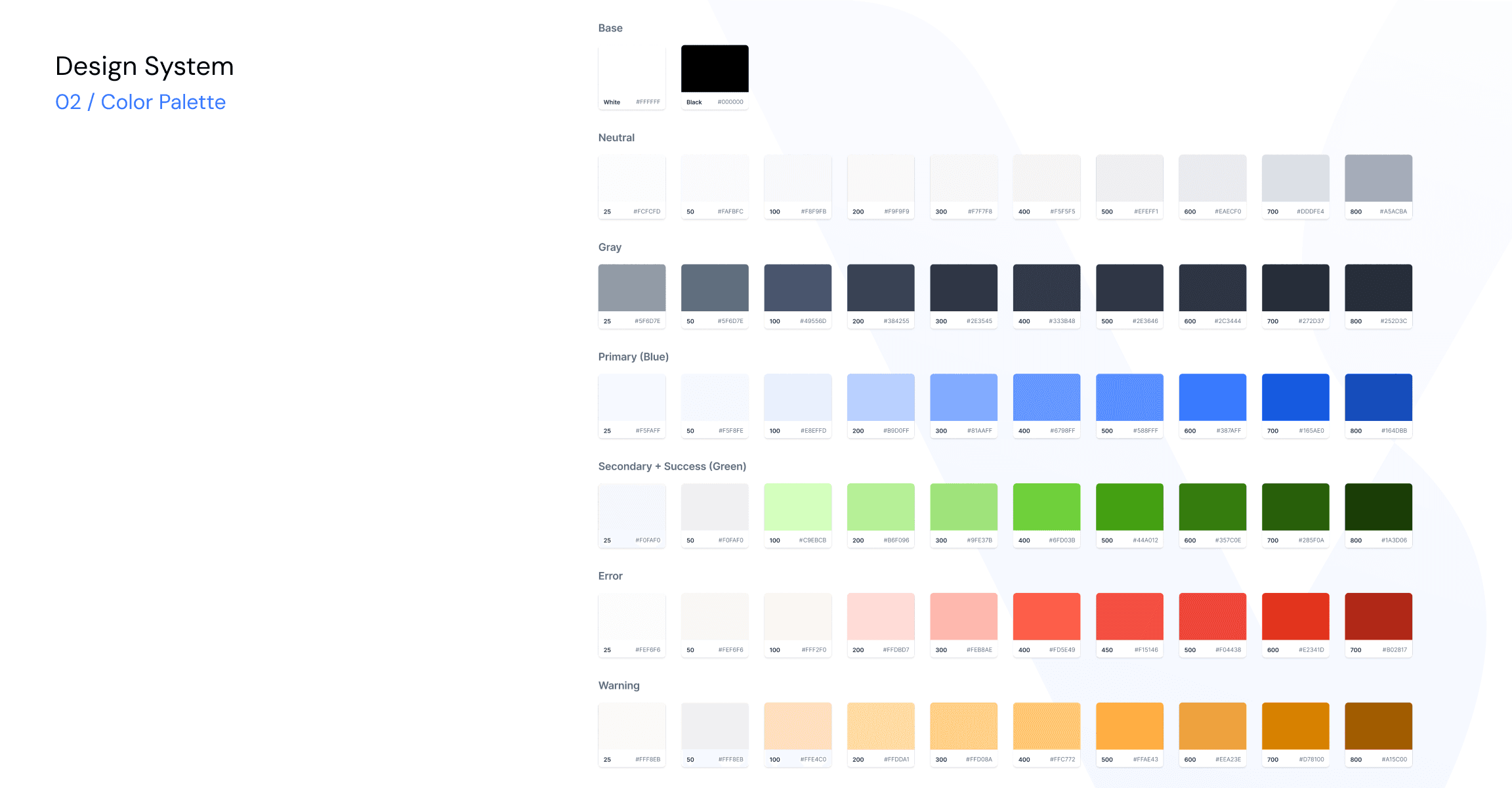Select Error 200 swatch #FFDBD7
The image size is (1512, 788).
tap(881, 617)
